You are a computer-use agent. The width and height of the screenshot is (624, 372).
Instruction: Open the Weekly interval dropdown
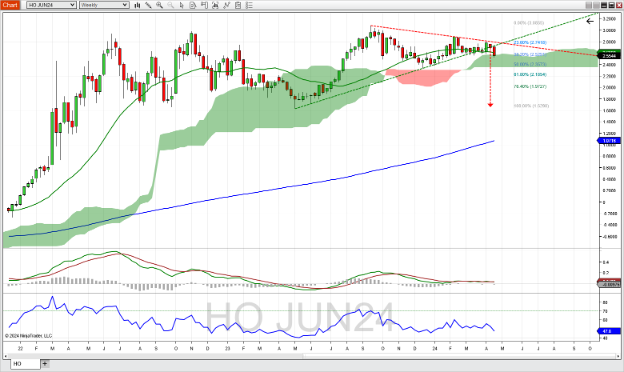(104, 5)
